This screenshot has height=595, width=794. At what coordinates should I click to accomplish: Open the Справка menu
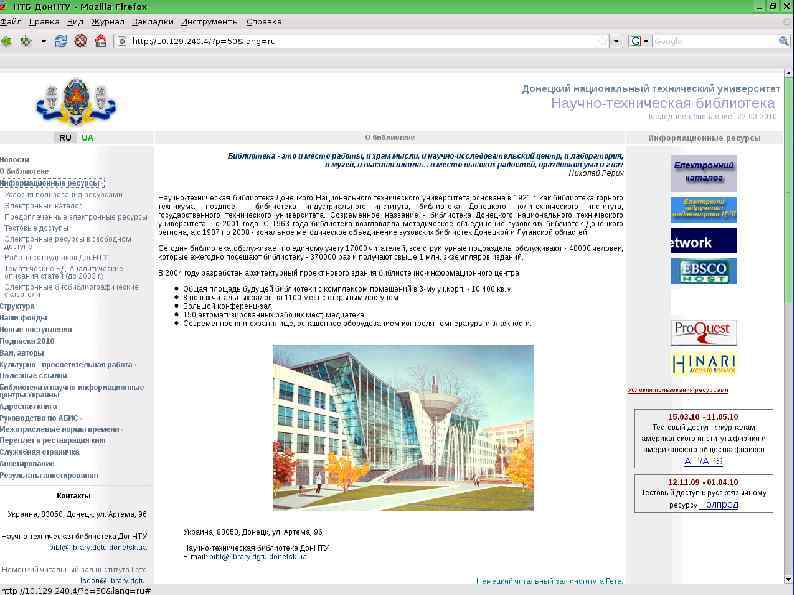(x=263, y=22)
